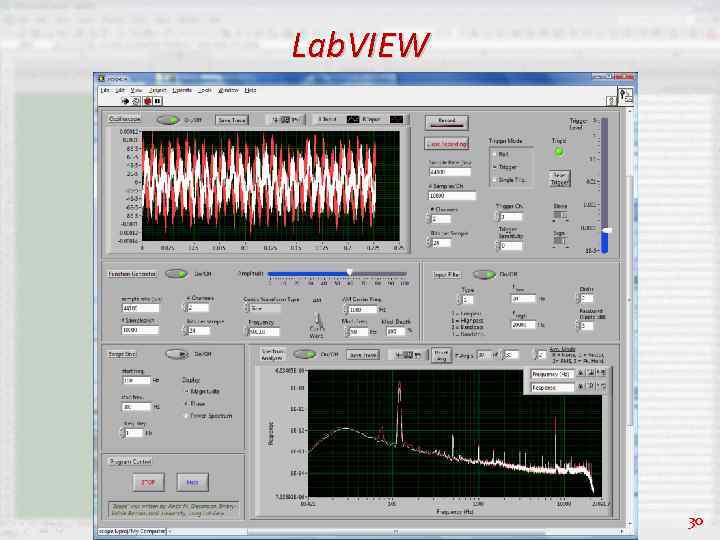The height and width of the screenshot is (540, 720).
Task: Open the File menu
Action: (105, 90)
